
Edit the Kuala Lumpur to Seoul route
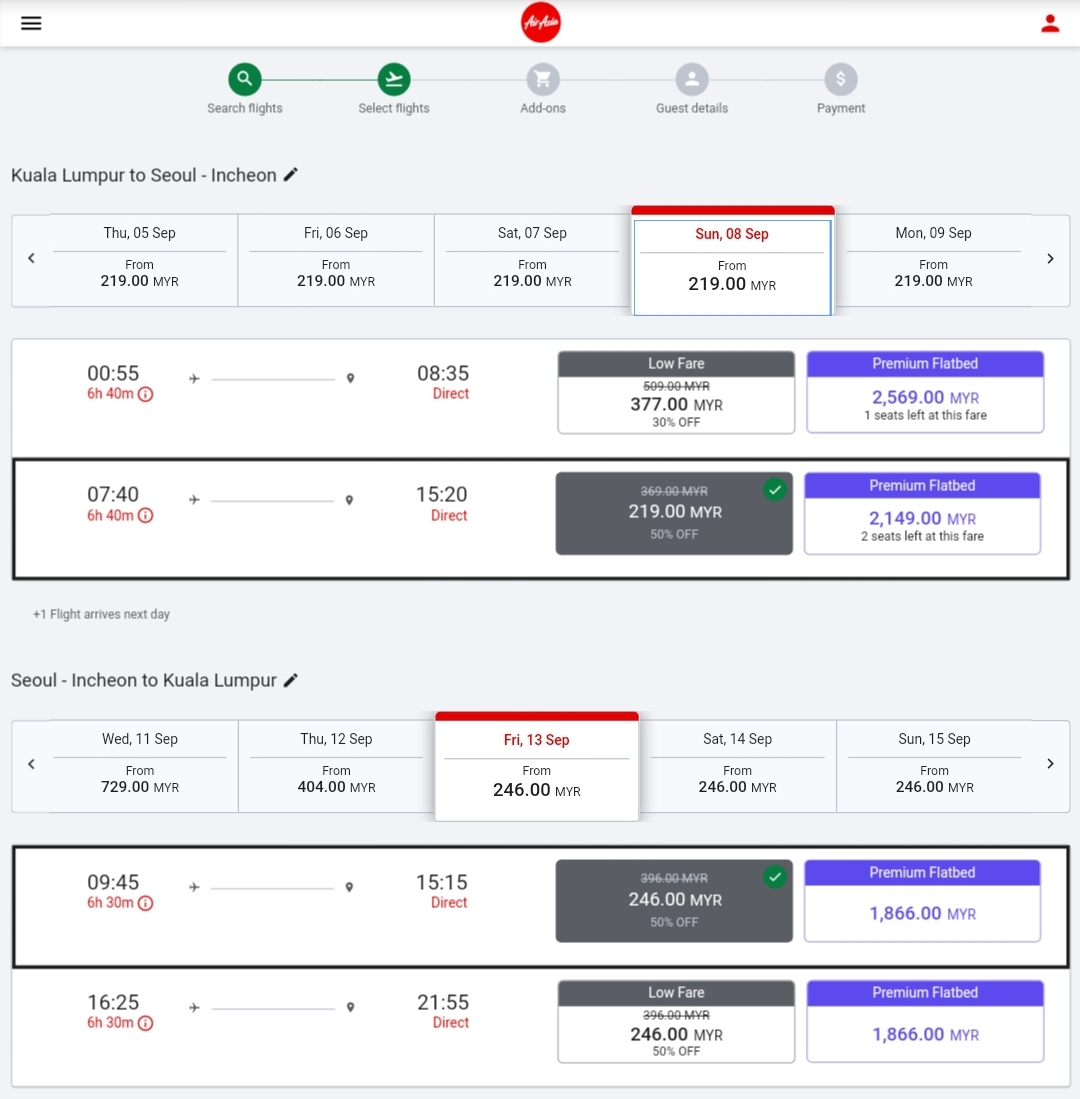291,175
